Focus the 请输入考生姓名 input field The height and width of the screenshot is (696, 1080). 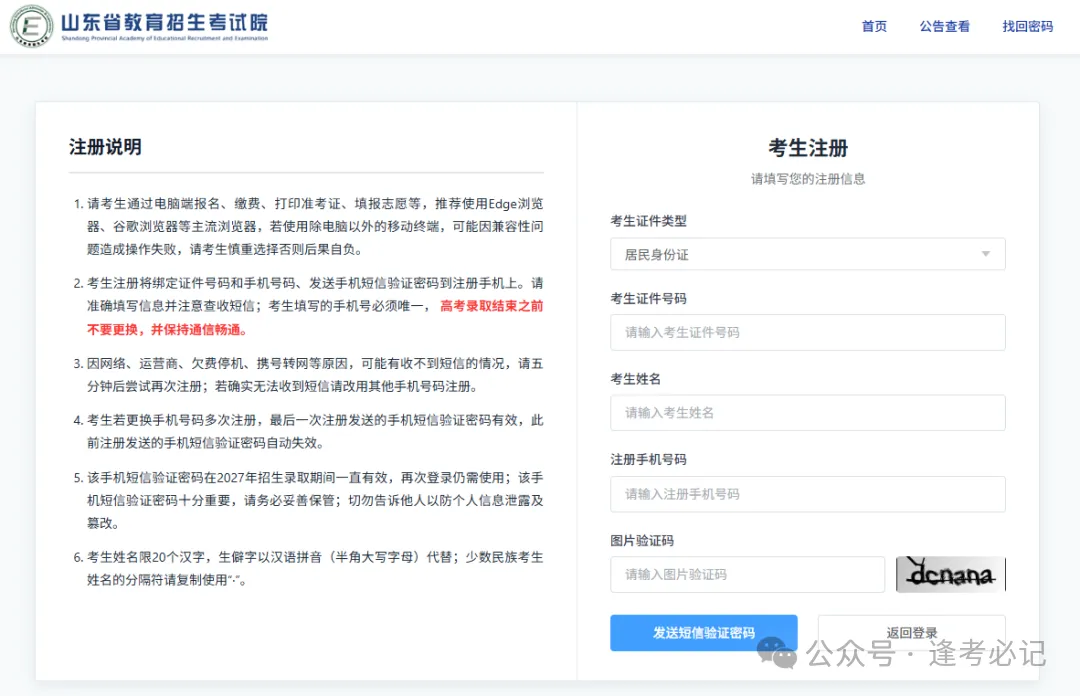[807, 413]
